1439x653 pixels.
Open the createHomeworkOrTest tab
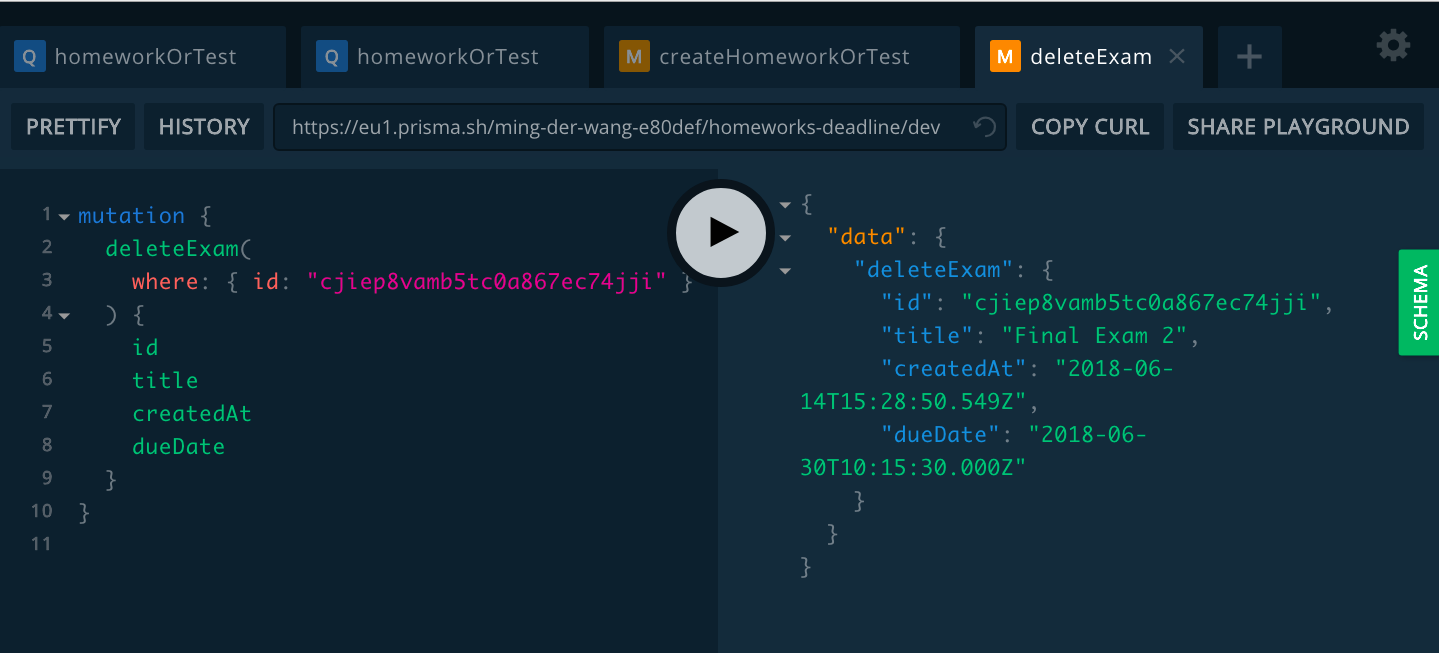point(781,57)
